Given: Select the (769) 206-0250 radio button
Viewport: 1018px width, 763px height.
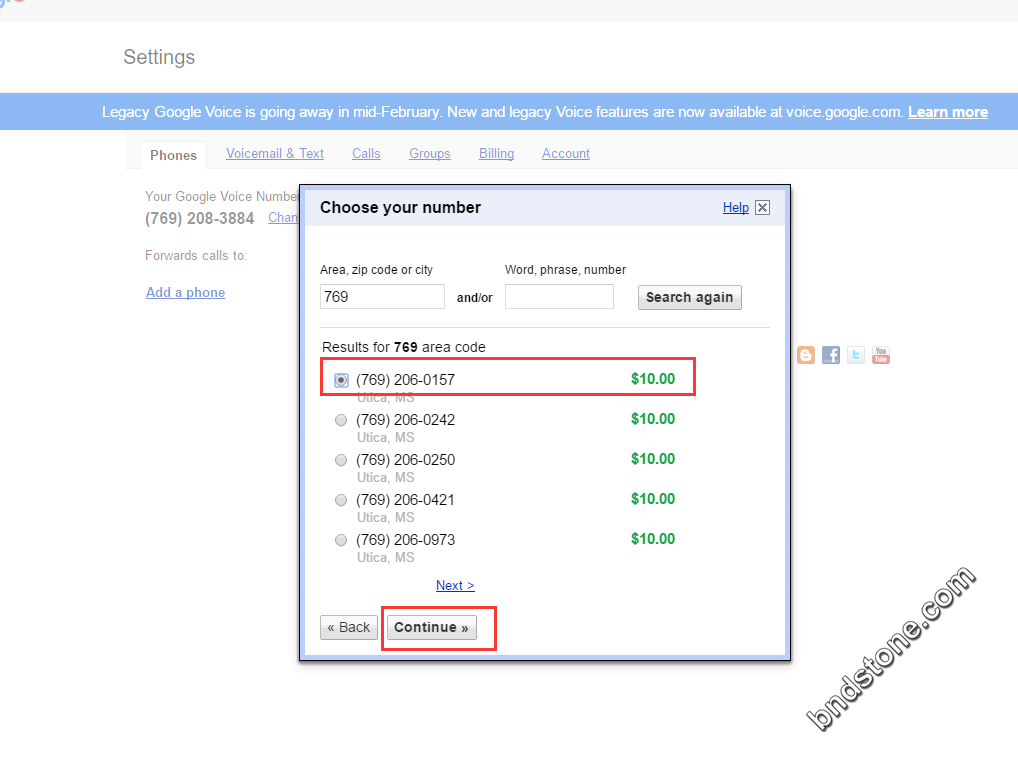Looking at the screenshot, I should tap(341, 460).
